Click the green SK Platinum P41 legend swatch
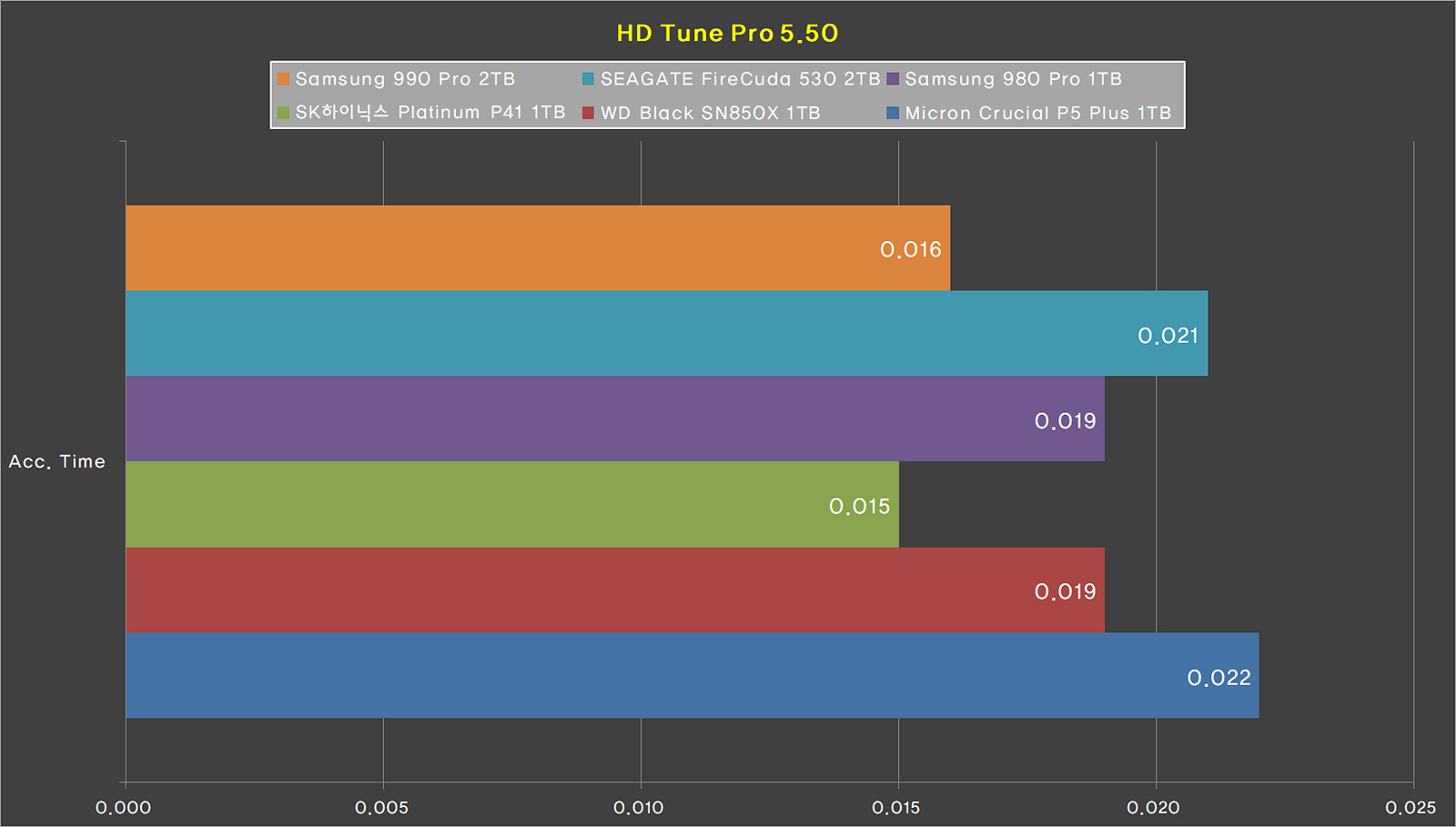Viewport: 1456px width, 827px height. pos(283,113)
